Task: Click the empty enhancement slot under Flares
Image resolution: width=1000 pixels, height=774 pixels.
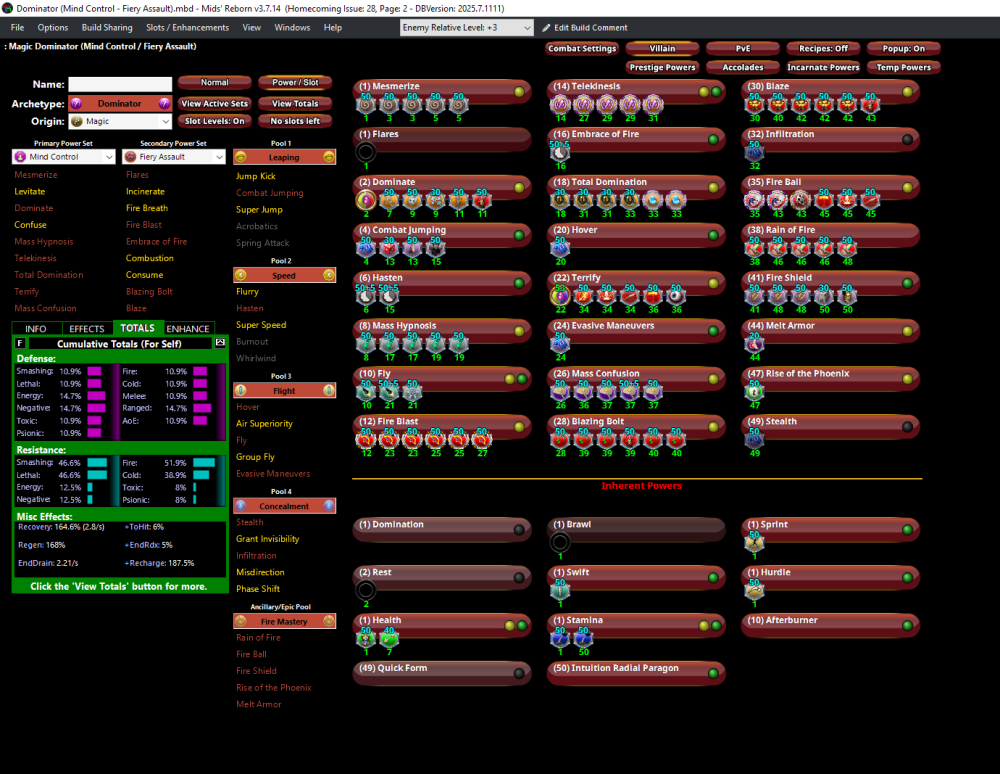Action: pos(366,152)
